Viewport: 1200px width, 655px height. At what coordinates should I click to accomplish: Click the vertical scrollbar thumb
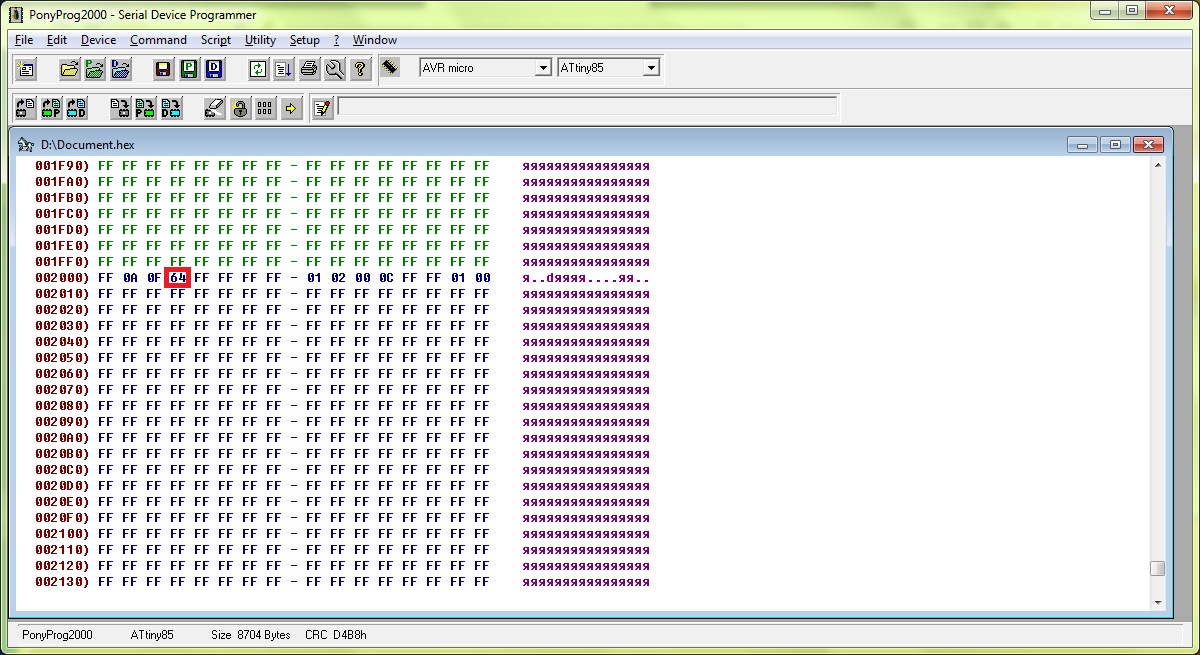1157,568
